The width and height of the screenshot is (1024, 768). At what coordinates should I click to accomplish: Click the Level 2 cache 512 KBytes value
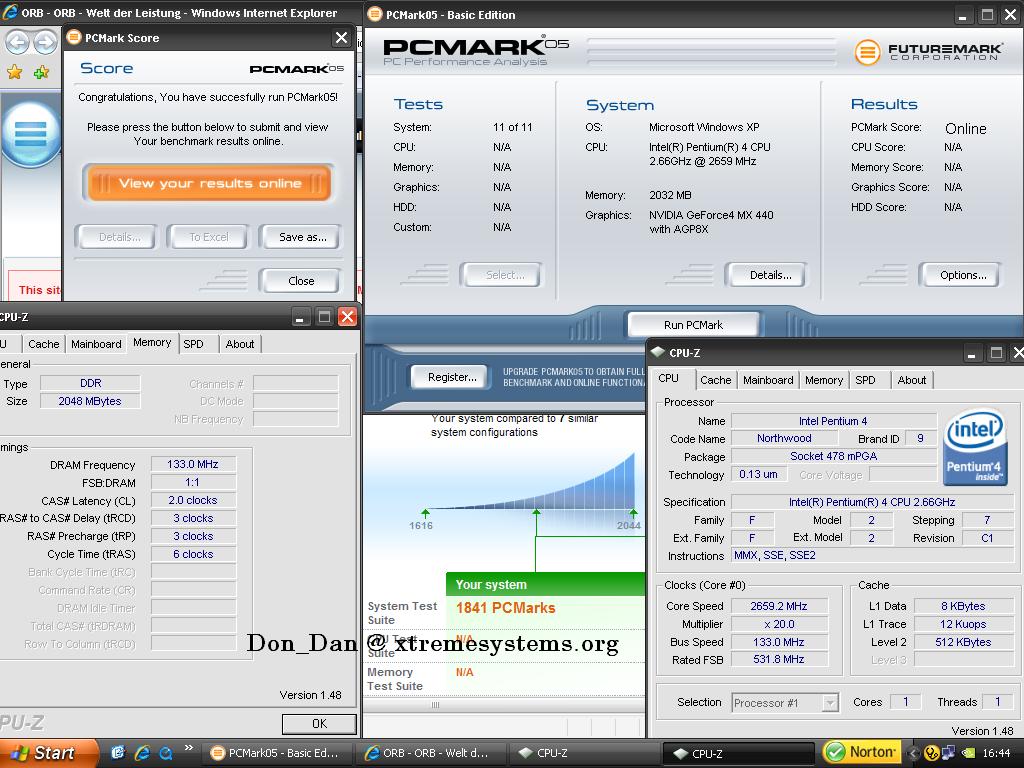click(x=963, y=642)
